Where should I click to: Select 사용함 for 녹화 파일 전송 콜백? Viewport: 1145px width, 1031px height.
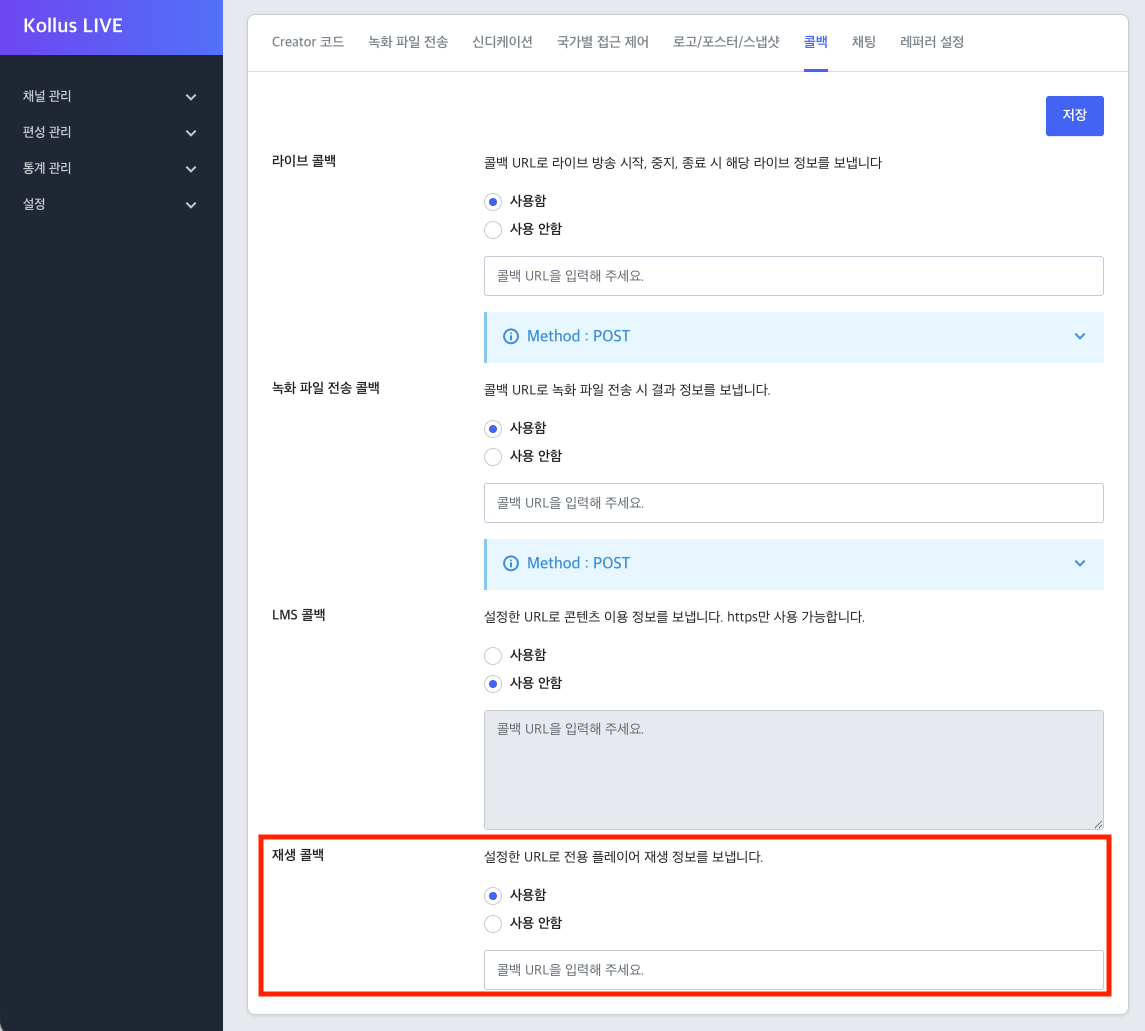click(x=493, y=428)
